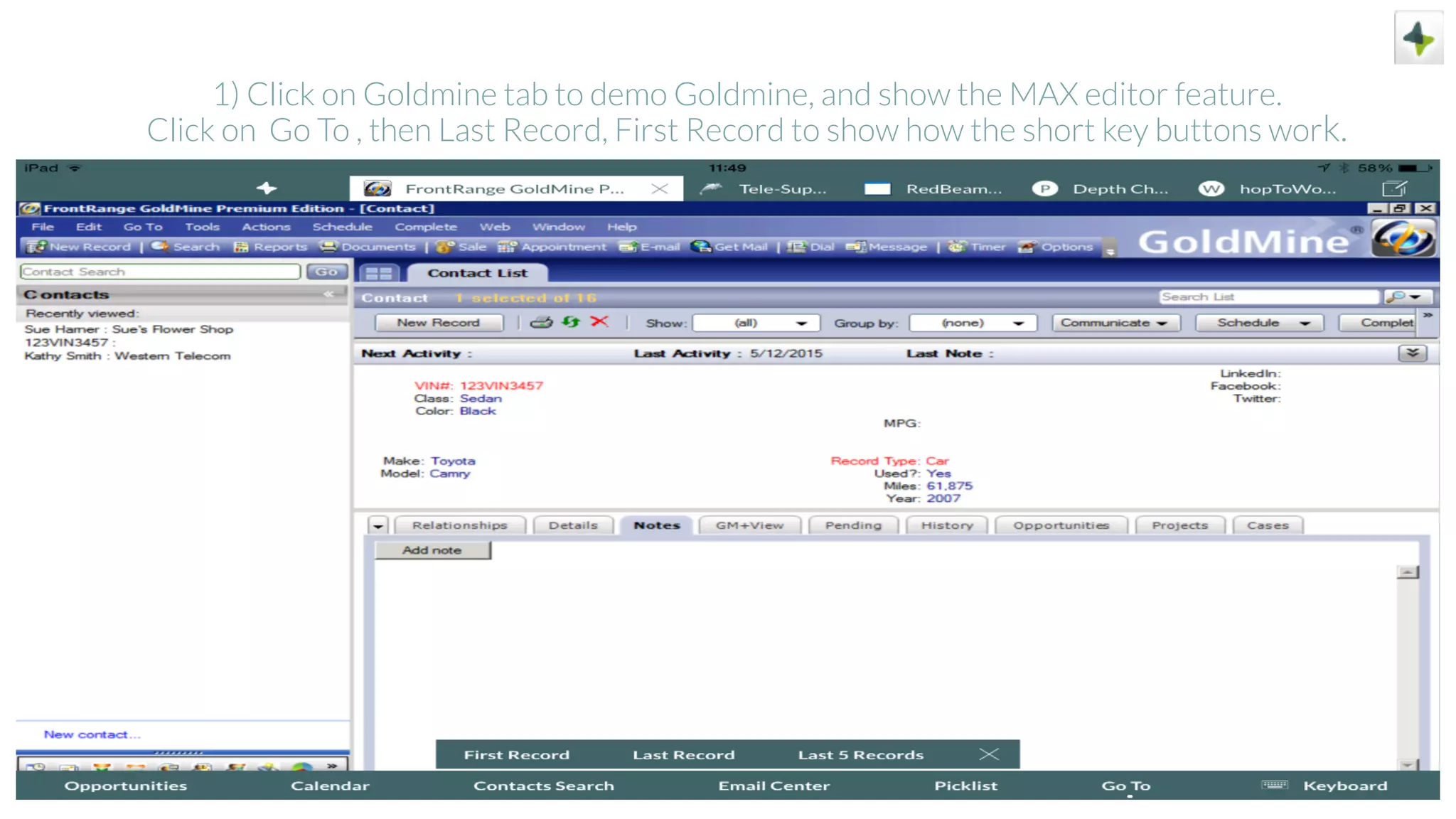Close the shortcut key popup bar
This screenshot has width=1456, height=819.
[989, 754]
